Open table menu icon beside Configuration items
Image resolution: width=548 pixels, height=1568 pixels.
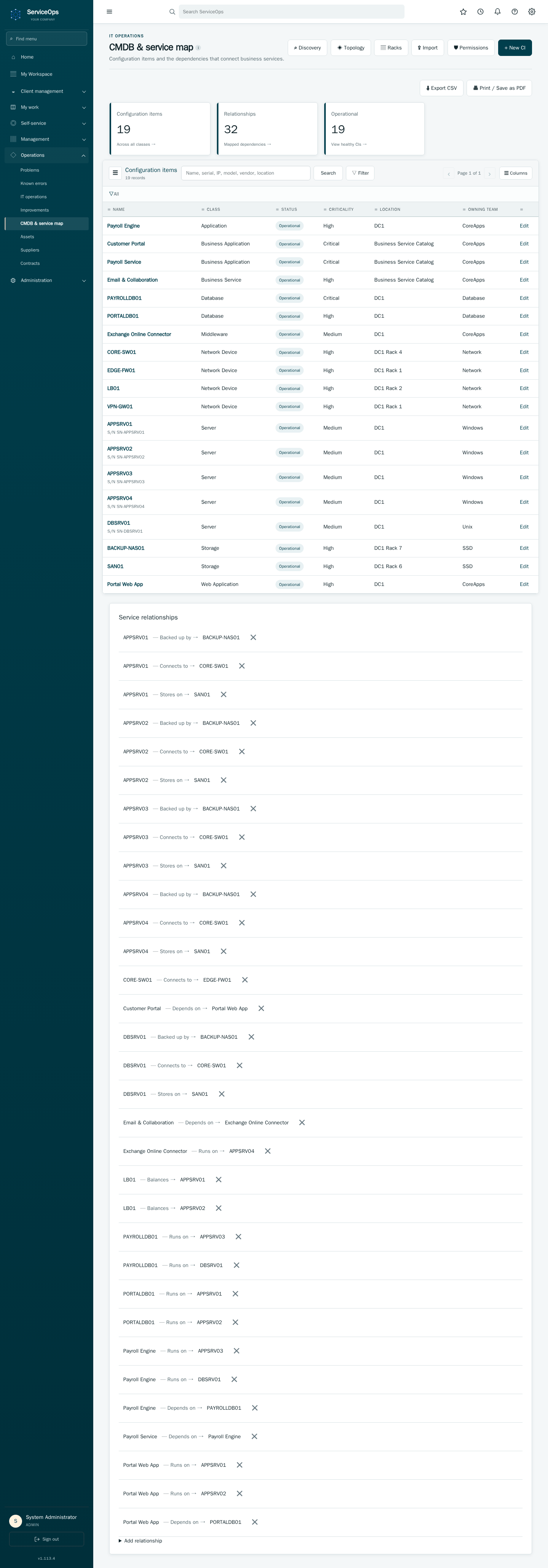[115, 173]
